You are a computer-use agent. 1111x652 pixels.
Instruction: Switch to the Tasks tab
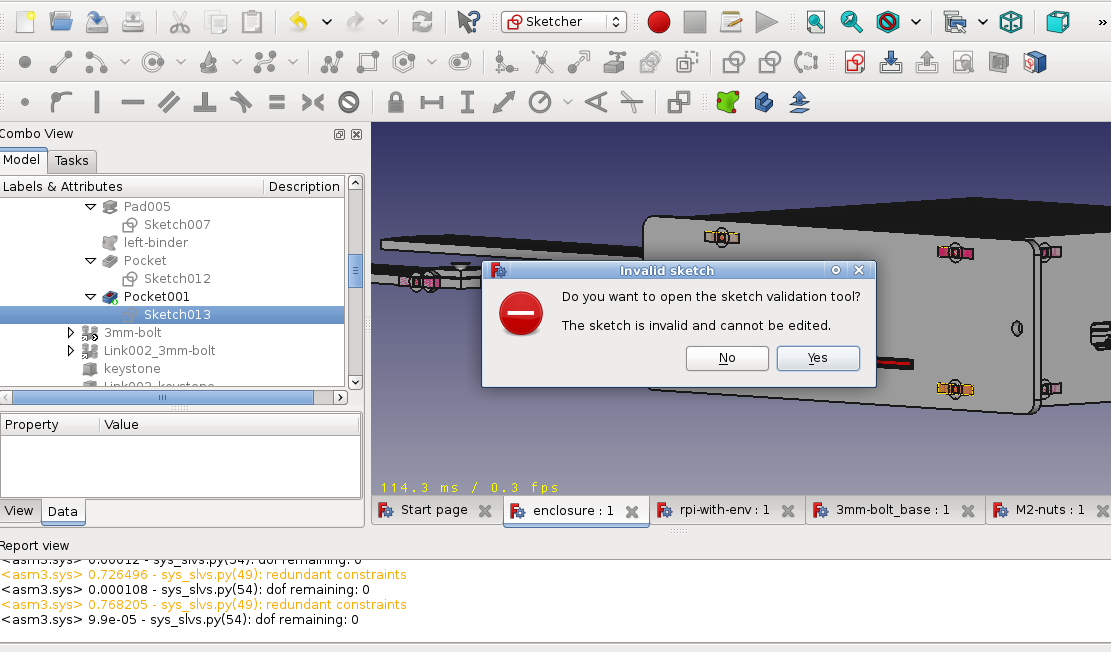(71, 160)
